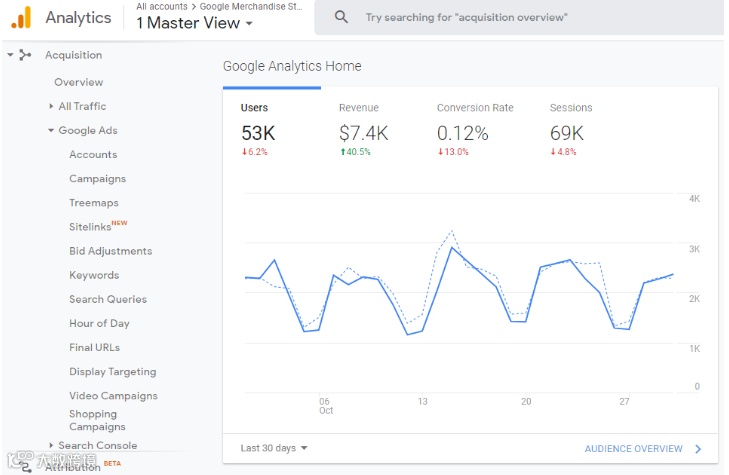Open the Keywords report
Image resolution: width=729 pixels, height=475 pixels.
click(94, 275)
